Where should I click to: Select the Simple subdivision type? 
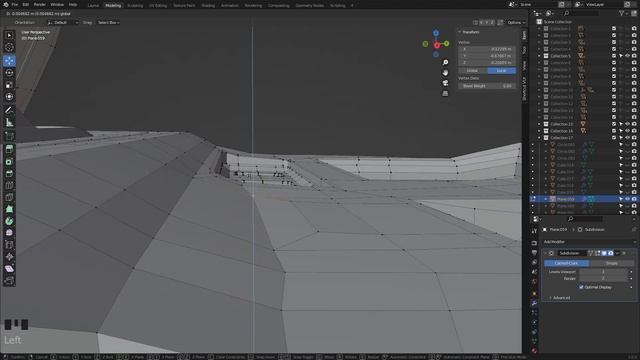[x=611, y=263]
